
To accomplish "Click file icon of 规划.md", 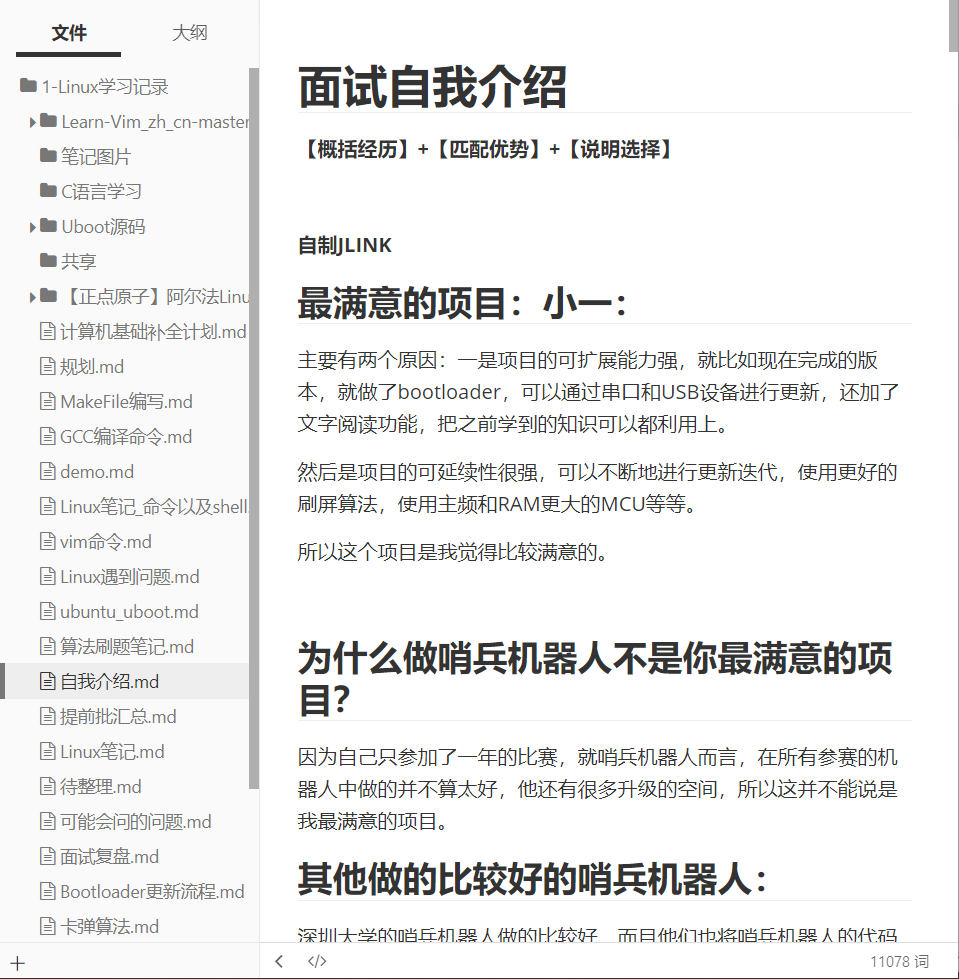I will (x=47, y=366).
